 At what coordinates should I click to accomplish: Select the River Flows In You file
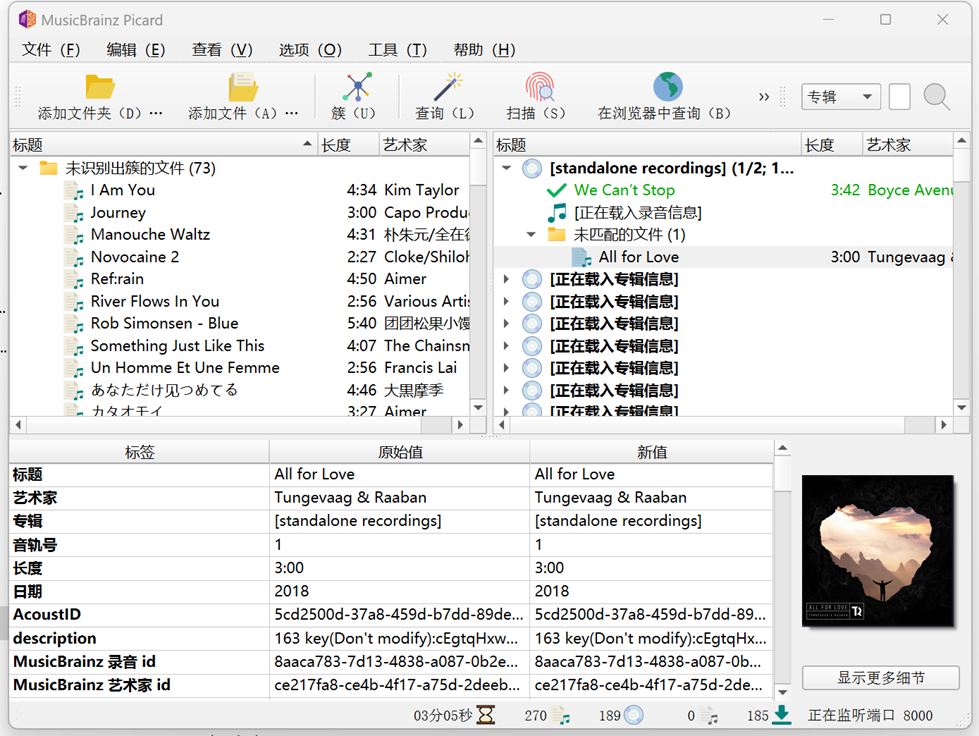(x=155, y=301)
